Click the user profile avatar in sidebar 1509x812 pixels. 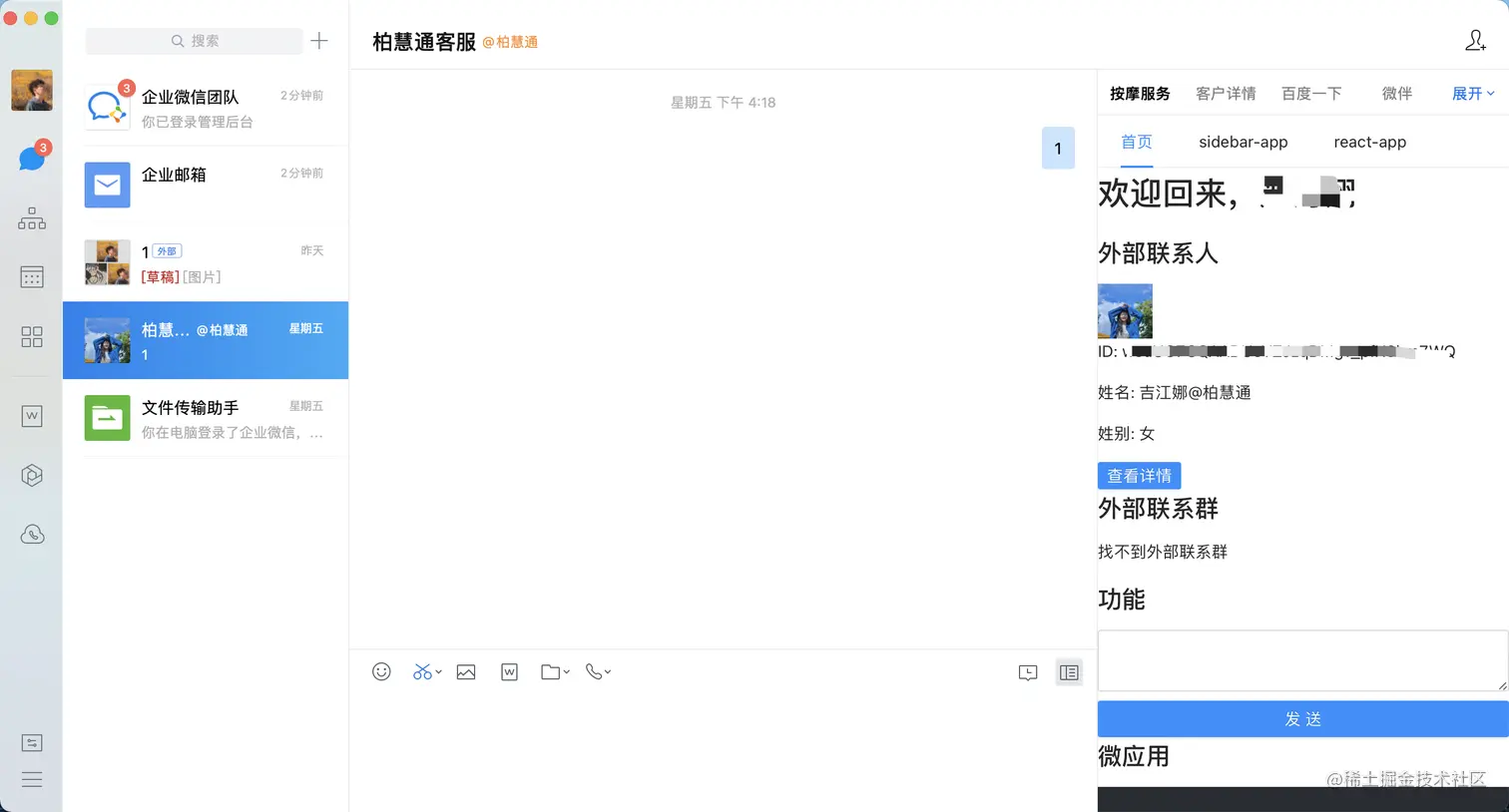[32, 91]
